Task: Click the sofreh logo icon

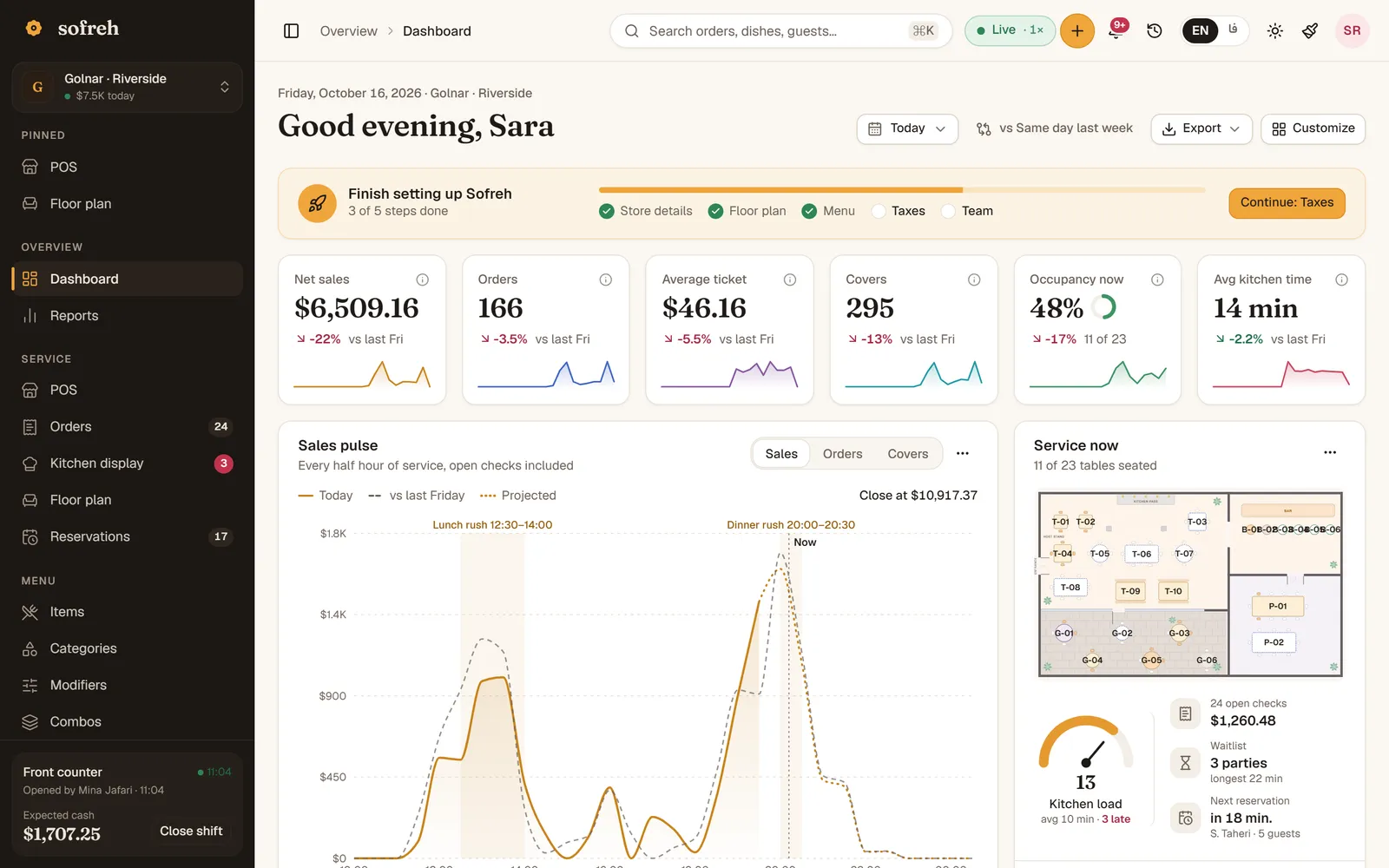Action: coord(34,28)
